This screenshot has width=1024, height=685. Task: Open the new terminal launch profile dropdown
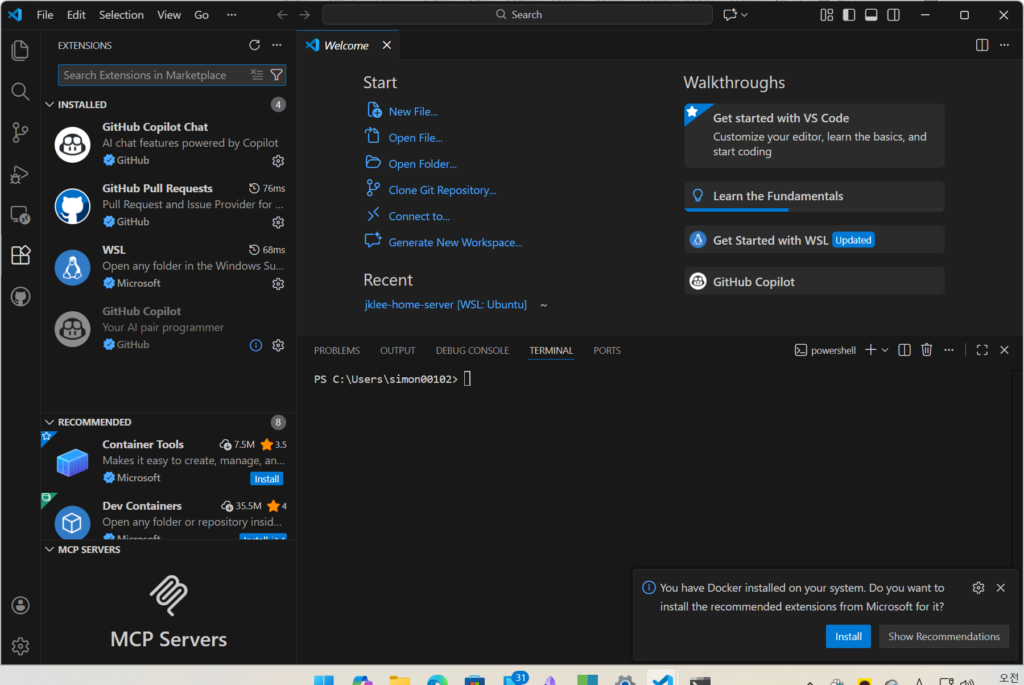[x=885, y=350]
